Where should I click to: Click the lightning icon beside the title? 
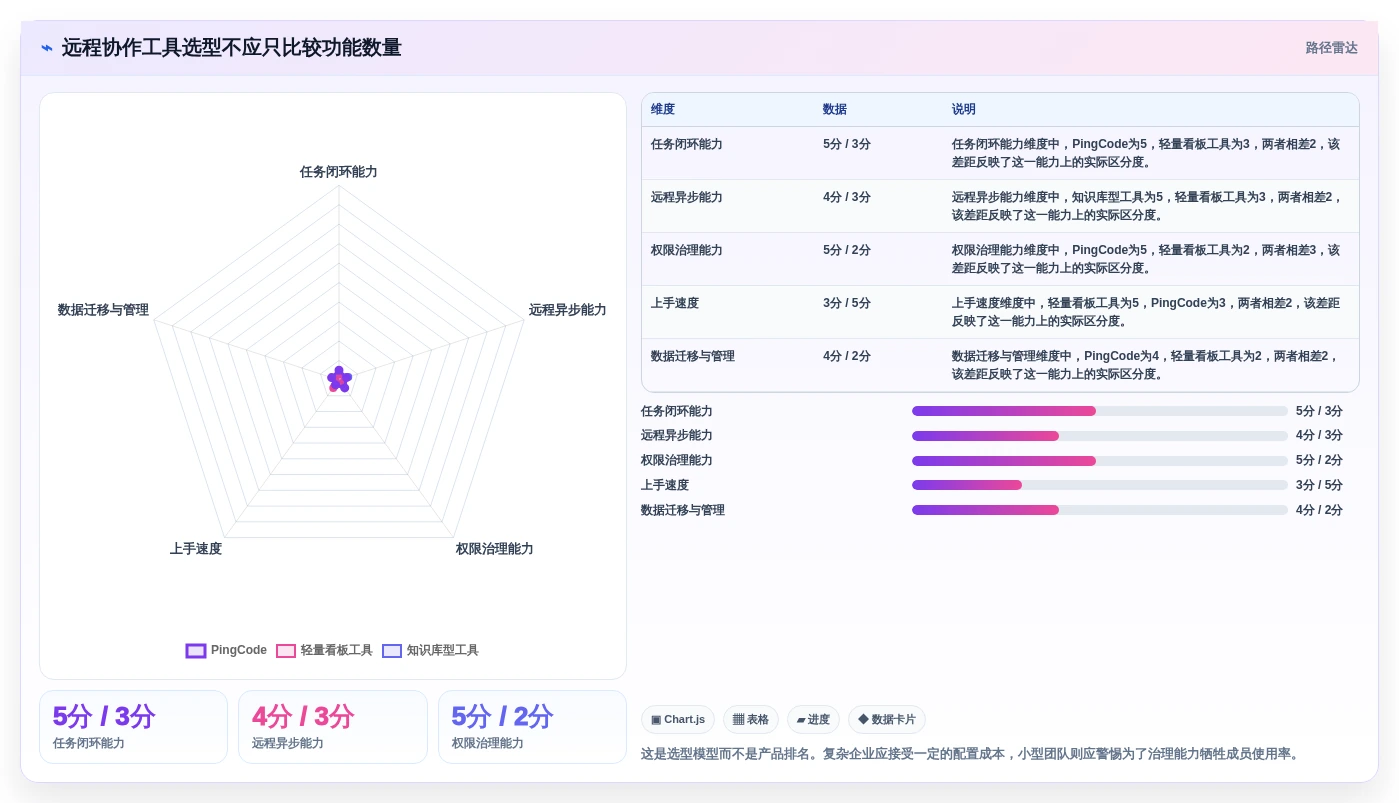pyautogui.click(x=47, y=48)
